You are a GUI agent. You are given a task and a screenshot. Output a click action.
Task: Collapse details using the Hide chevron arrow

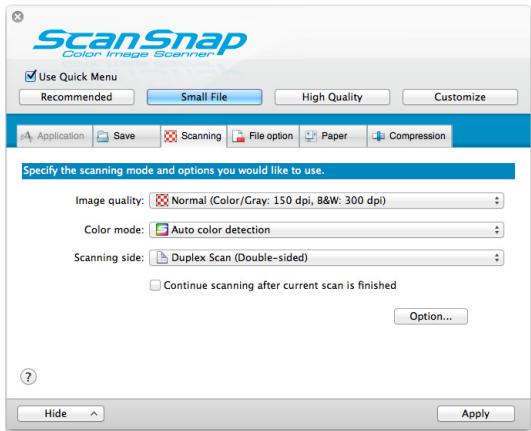[x=94, y=414]
